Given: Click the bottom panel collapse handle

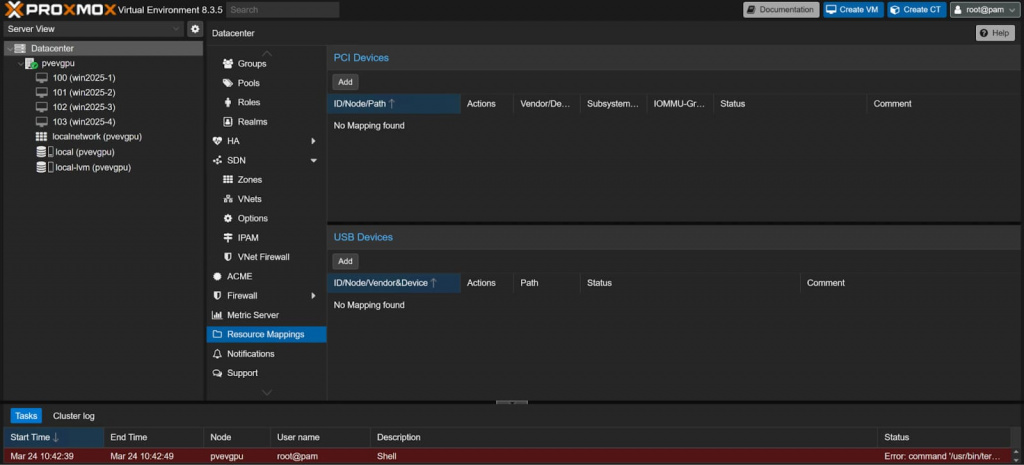Looking at the screenshot, I should tap(512, 402).
